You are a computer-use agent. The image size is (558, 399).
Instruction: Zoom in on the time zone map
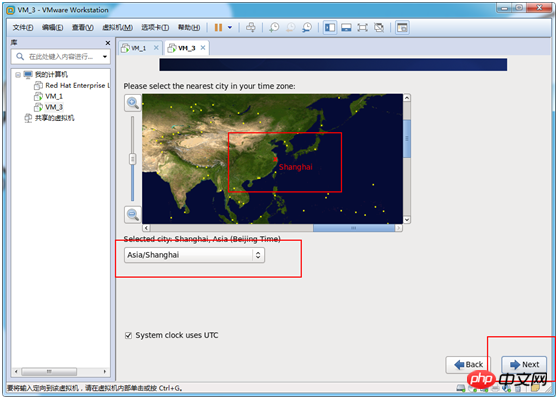(x=133, y=103)
